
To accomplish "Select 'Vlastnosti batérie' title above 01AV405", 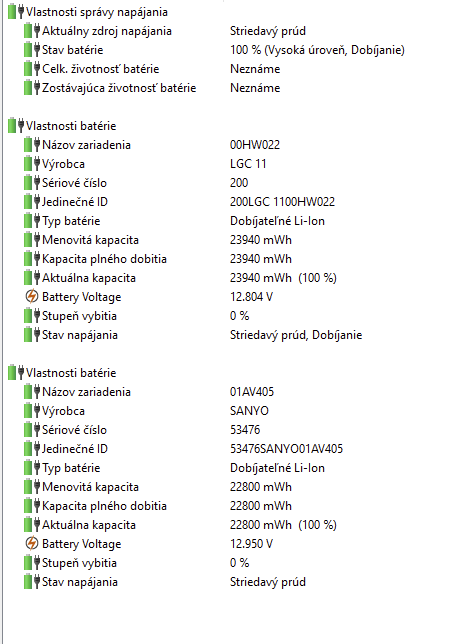I will 71,373.
